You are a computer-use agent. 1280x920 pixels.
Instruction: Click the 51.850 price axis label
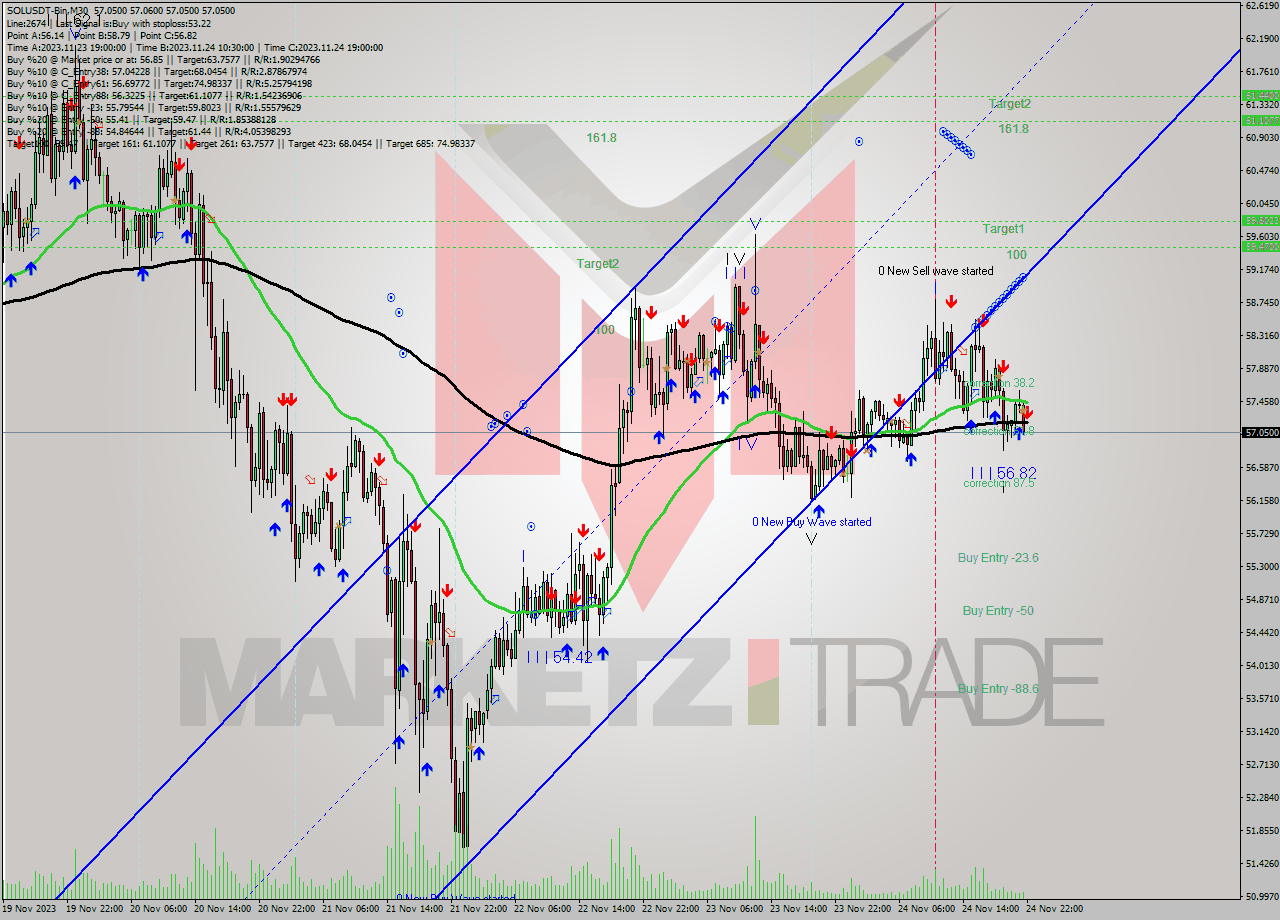[x=1260, y=830]
